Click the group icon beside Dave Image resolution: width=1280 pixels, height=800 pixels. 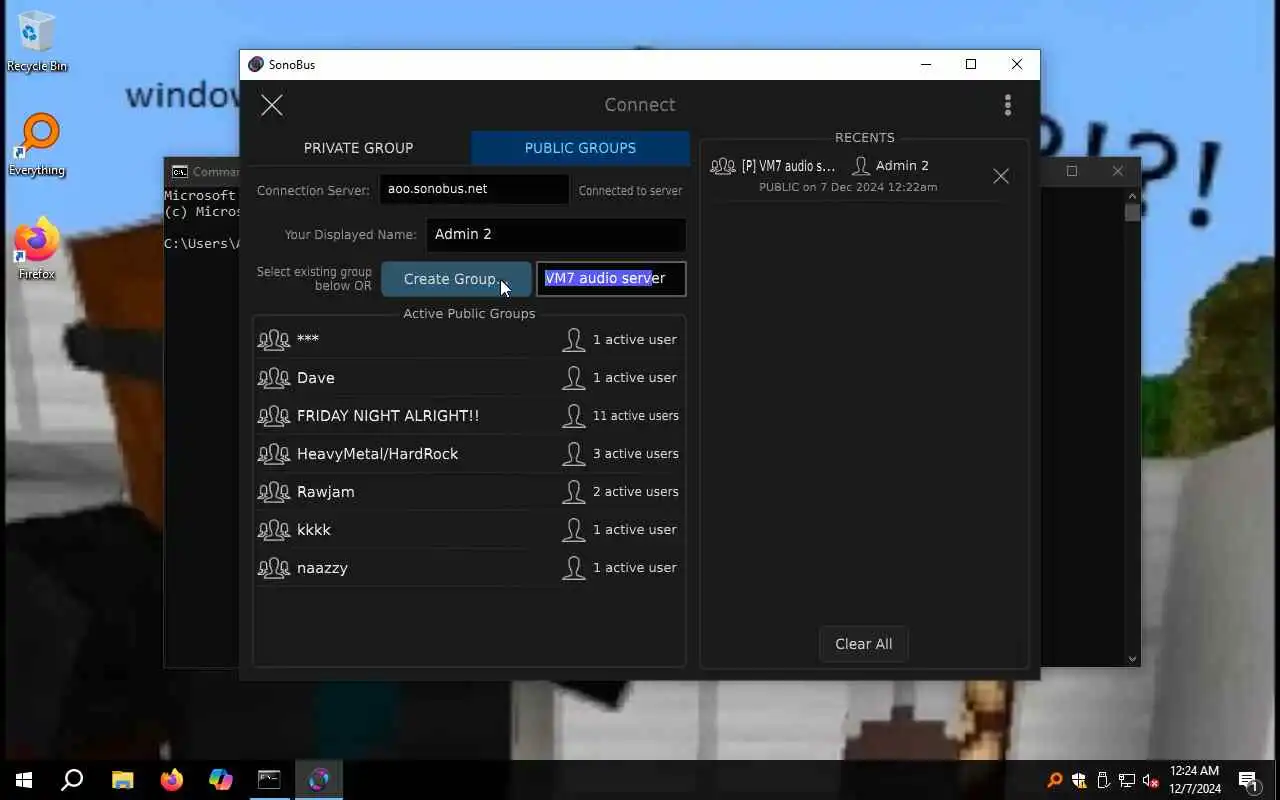(x=274, y=378)
